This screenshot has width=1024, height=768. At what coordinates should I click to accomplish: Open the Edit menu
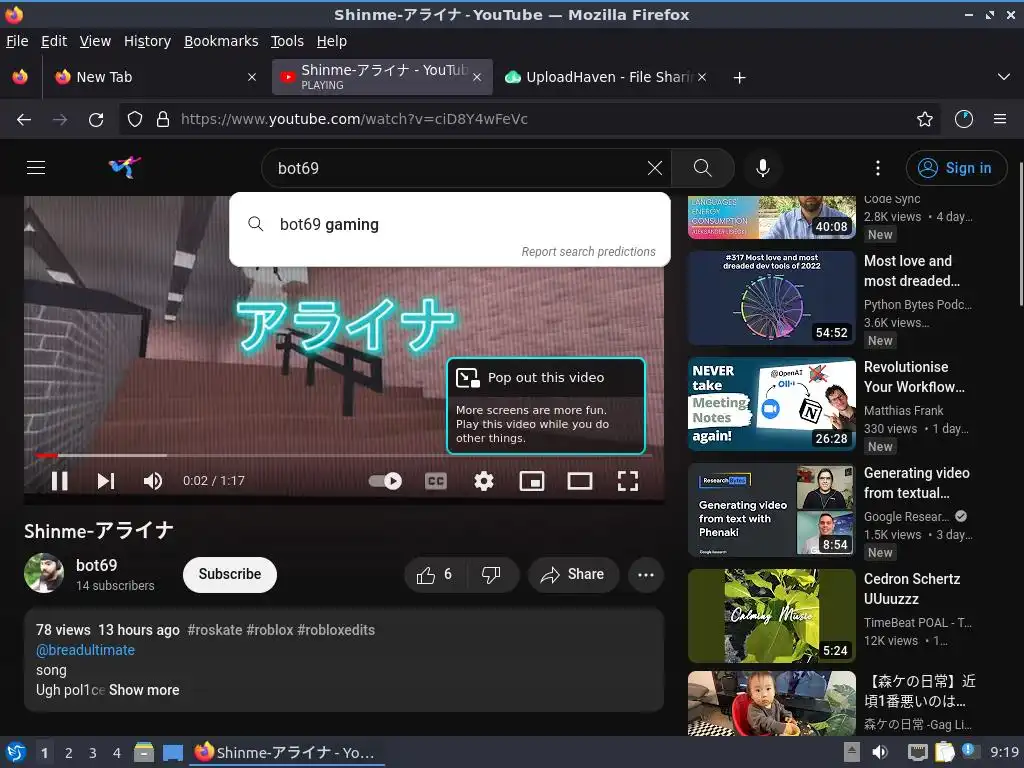point(54,41)
